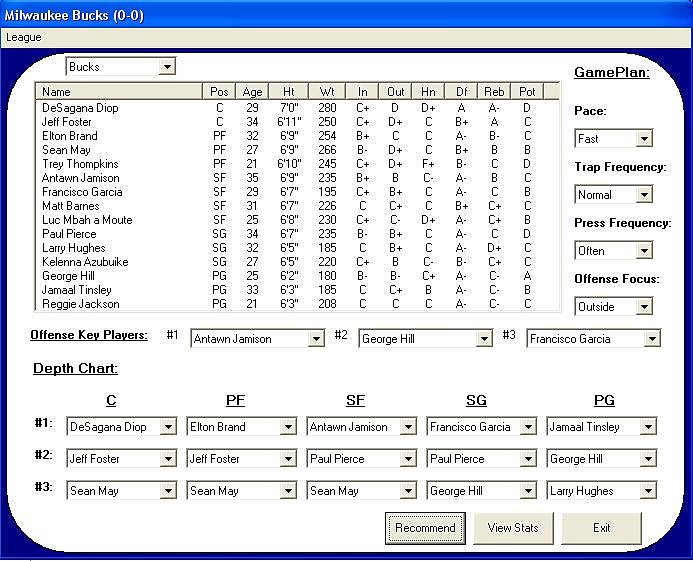Open #2 PF dropdown showing Jeff Foster
Screen dimensions: 693x561
coord(241,458)
